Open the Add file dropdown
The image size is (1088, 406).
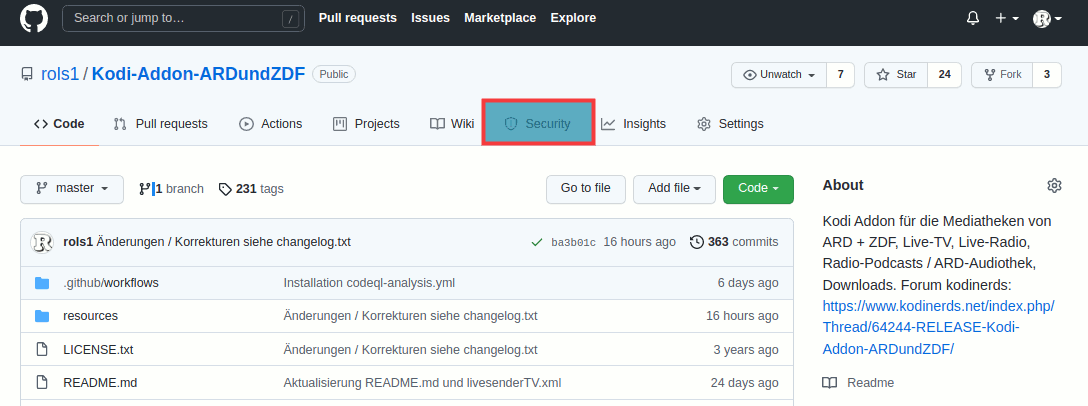click(674, 189)
